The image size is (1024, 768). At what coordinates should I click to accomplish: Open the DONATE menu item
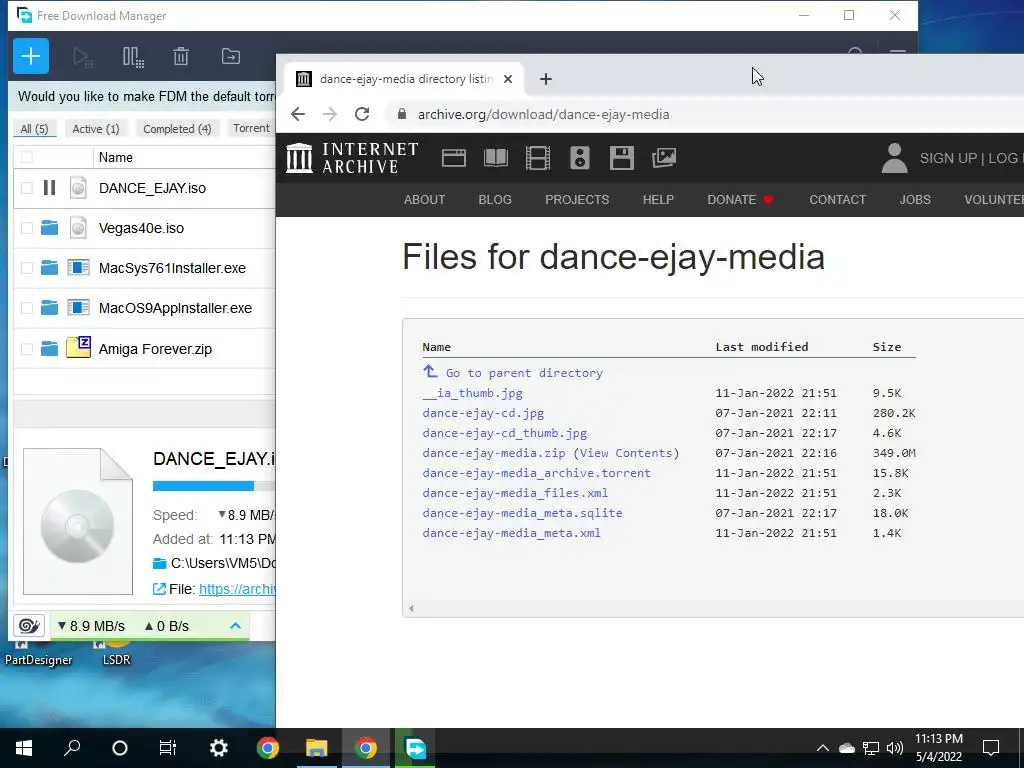pyautogui.click(x=740, y=200)
